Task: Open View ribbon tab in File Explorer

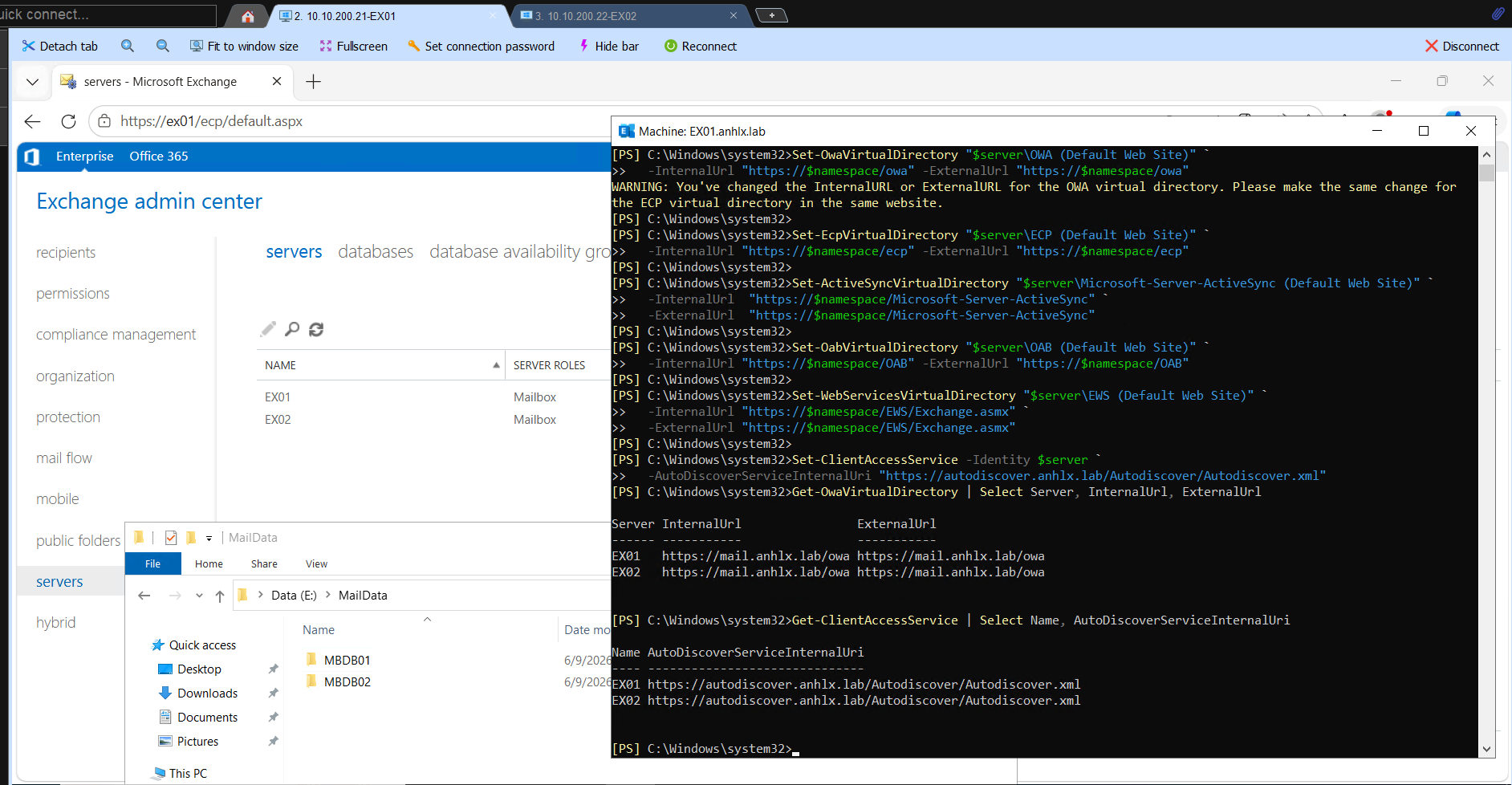Action: click(x=316, y=564)
